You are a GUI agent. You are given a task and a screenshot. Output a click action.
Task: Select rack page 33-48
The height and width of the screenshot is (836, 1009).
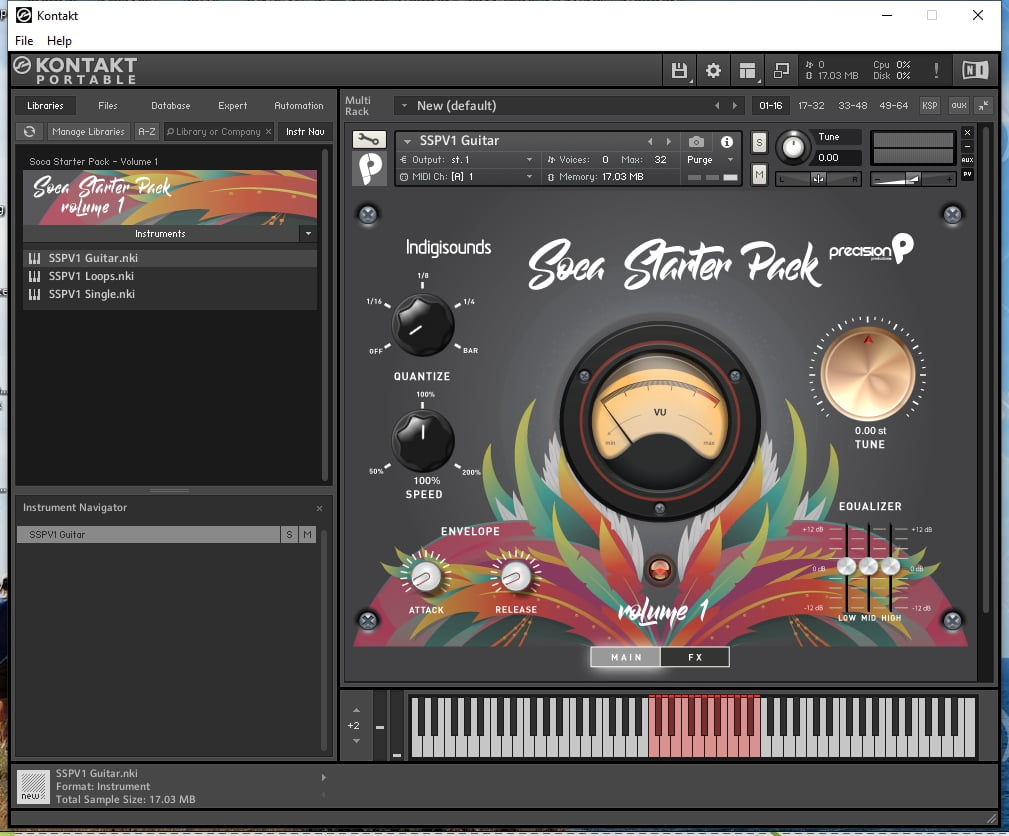(x=852, y=106)
